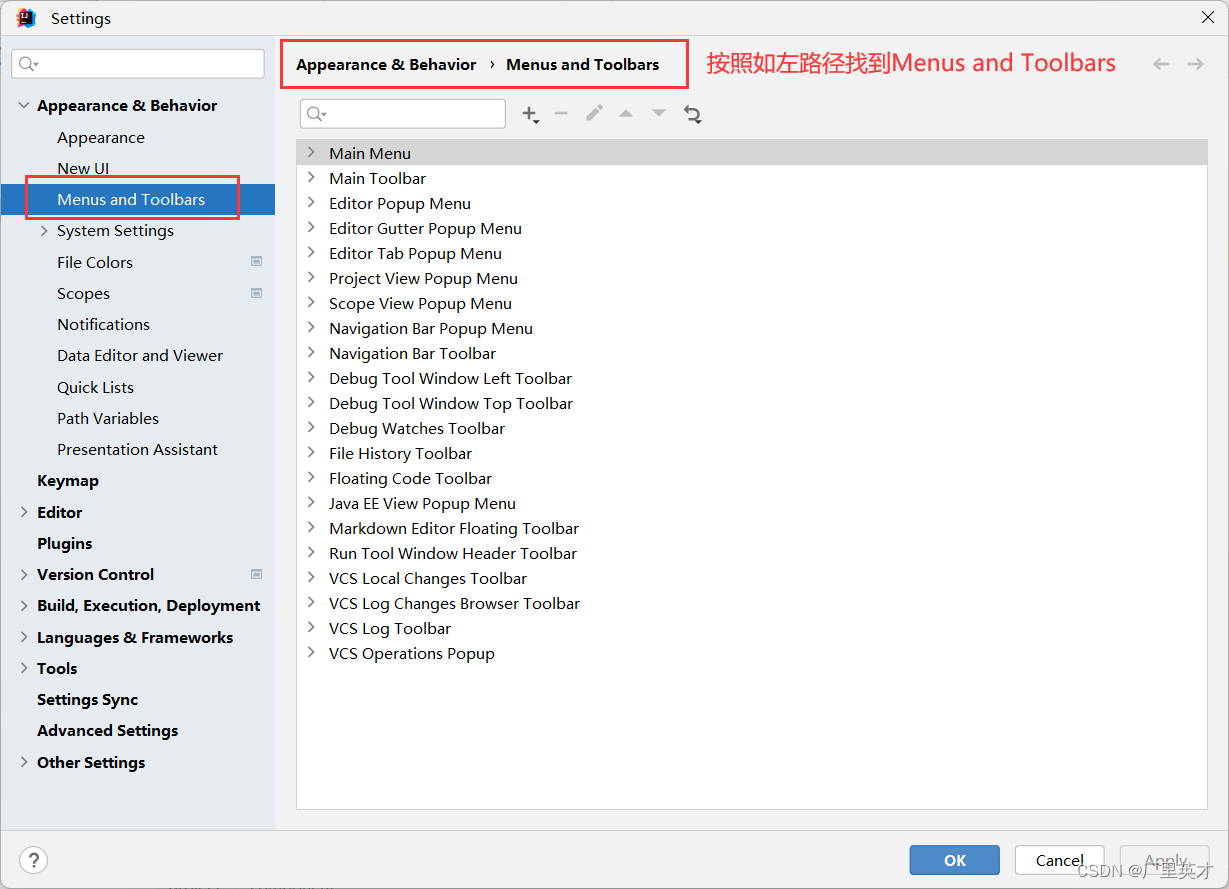Click the Remove action (−) icon

click(x=561, y=114)
